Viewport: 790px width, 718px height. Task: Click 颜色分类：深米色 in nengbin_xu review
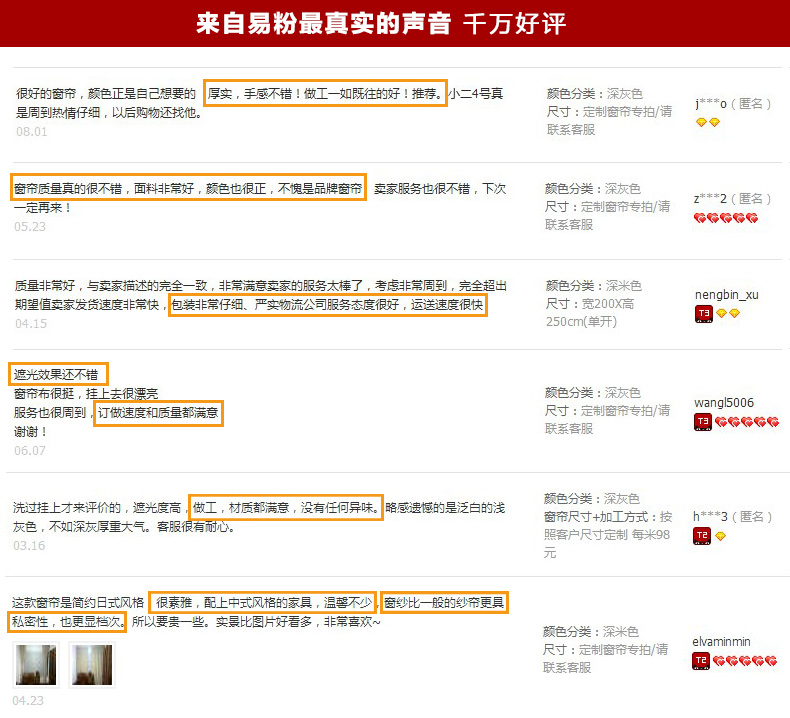coord(594,286)
